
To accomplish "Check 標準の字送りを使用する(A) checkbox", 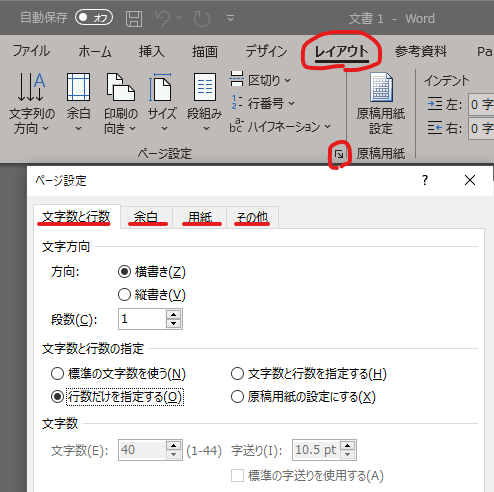I will point(237,476).
